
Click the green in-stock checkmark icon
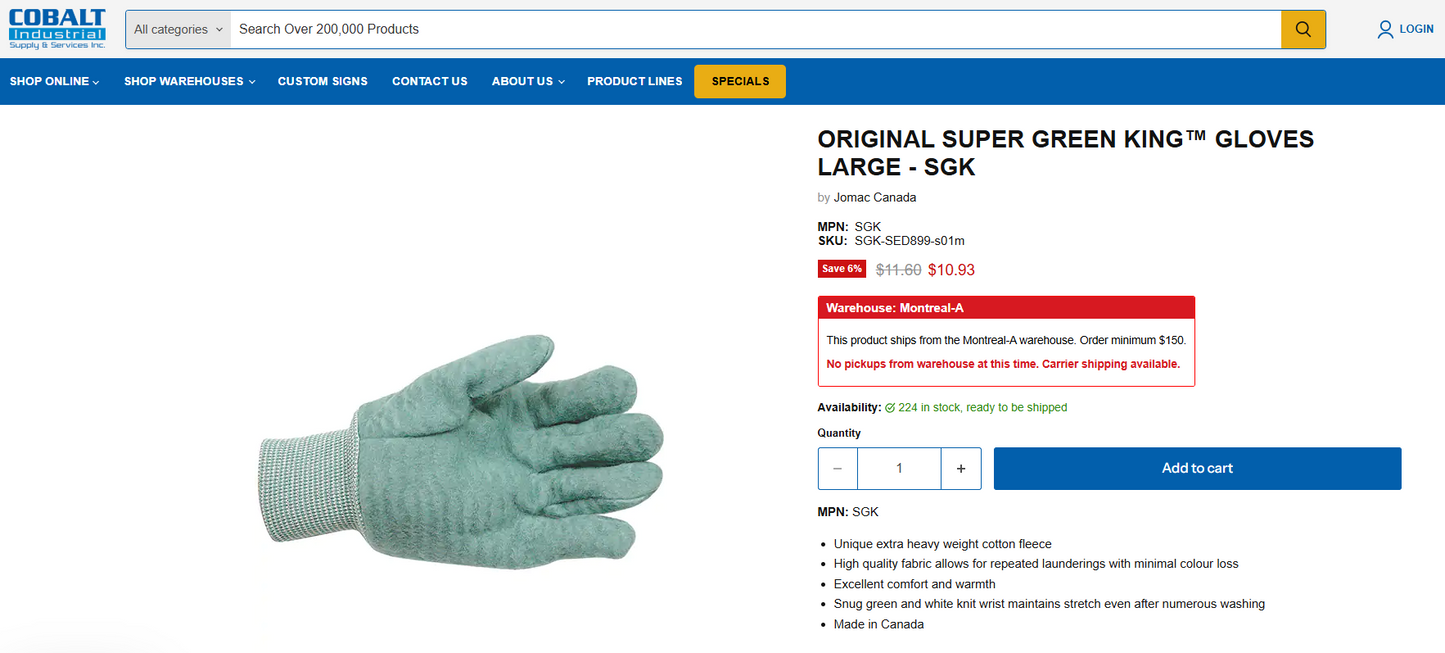[889, 407]
